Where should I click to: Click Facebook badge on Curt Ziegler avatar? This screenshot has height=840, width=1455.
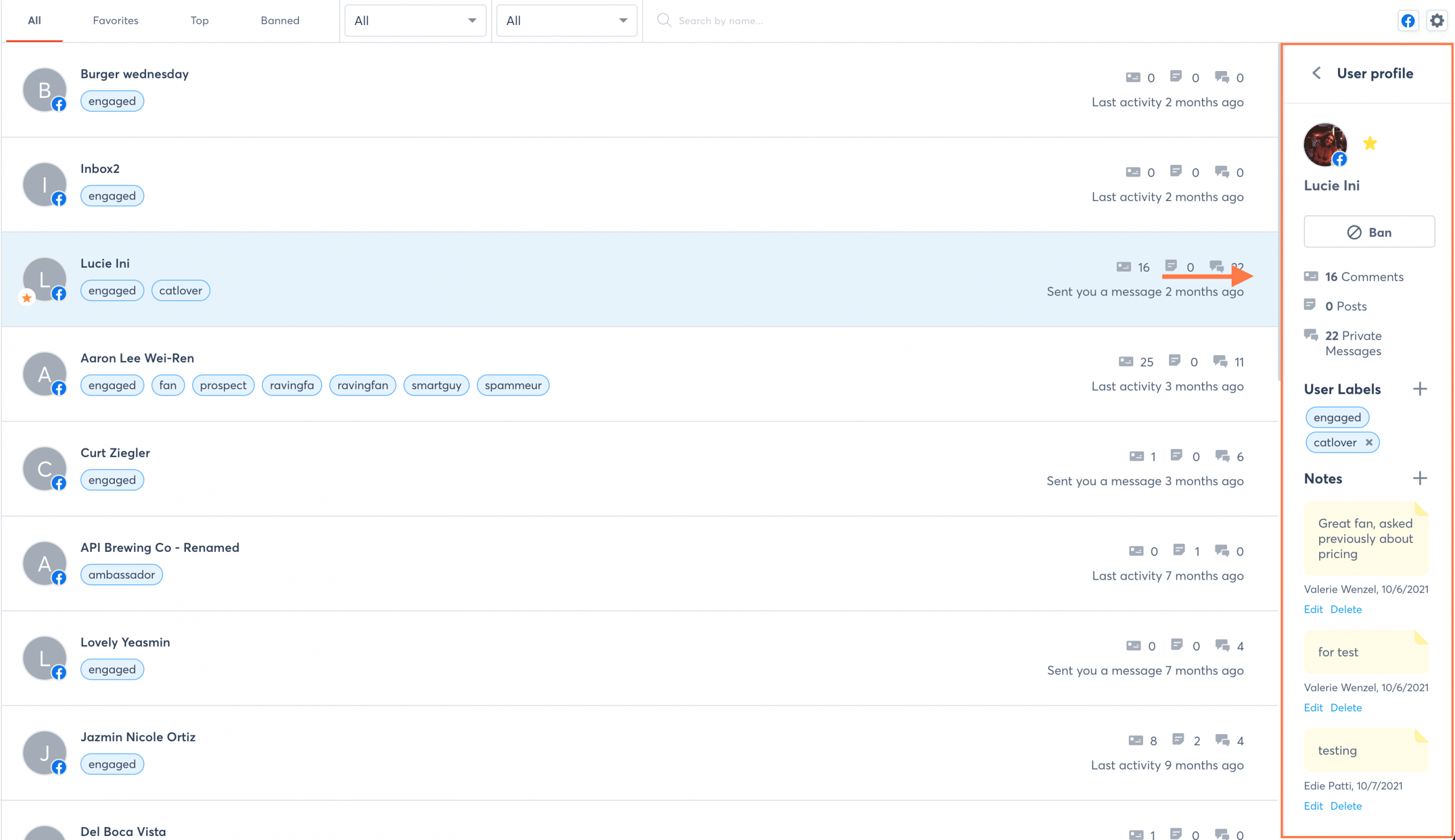pos(59,483)
